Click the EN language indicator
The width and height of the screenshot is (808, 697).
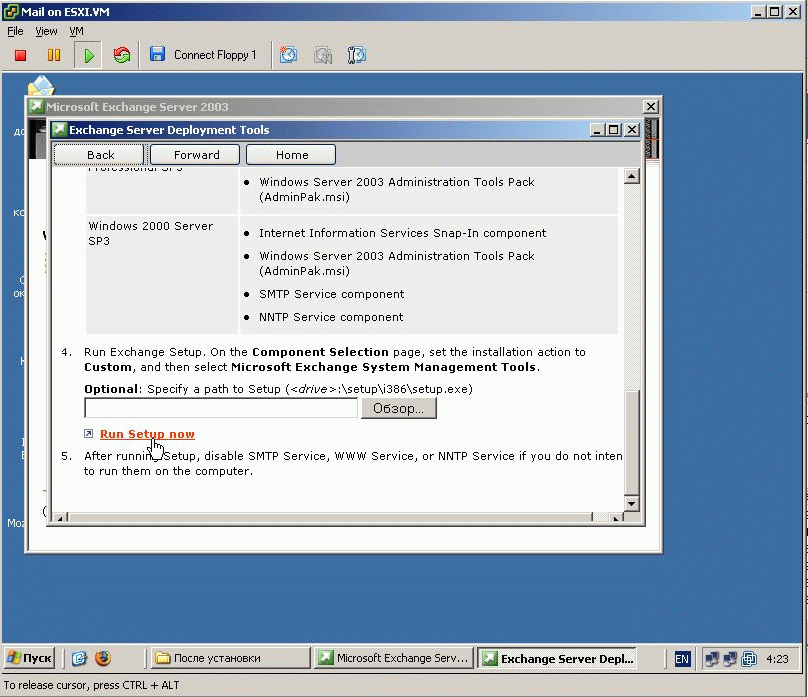click(x=682, y=658)
